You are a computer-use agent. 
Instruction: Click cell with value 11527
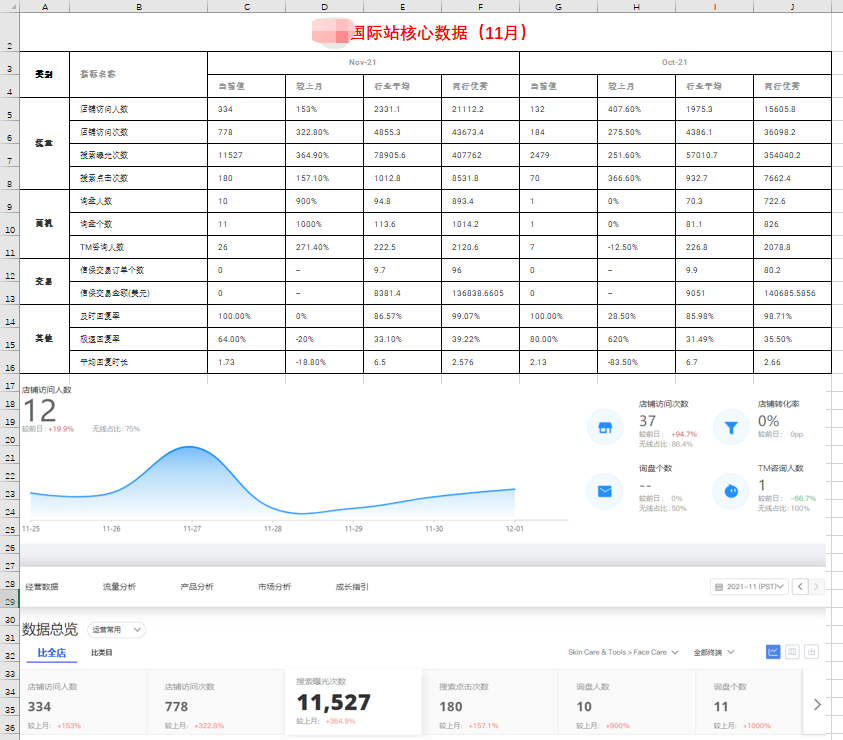click(x=247, y=155)
